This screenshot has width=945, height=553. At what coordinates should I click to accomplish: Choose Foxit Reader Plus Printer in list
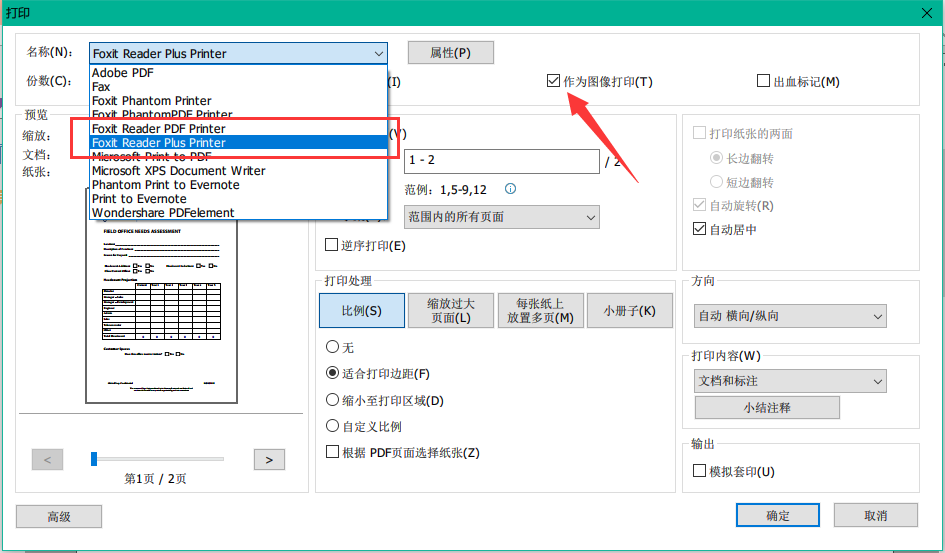point(238,143)
